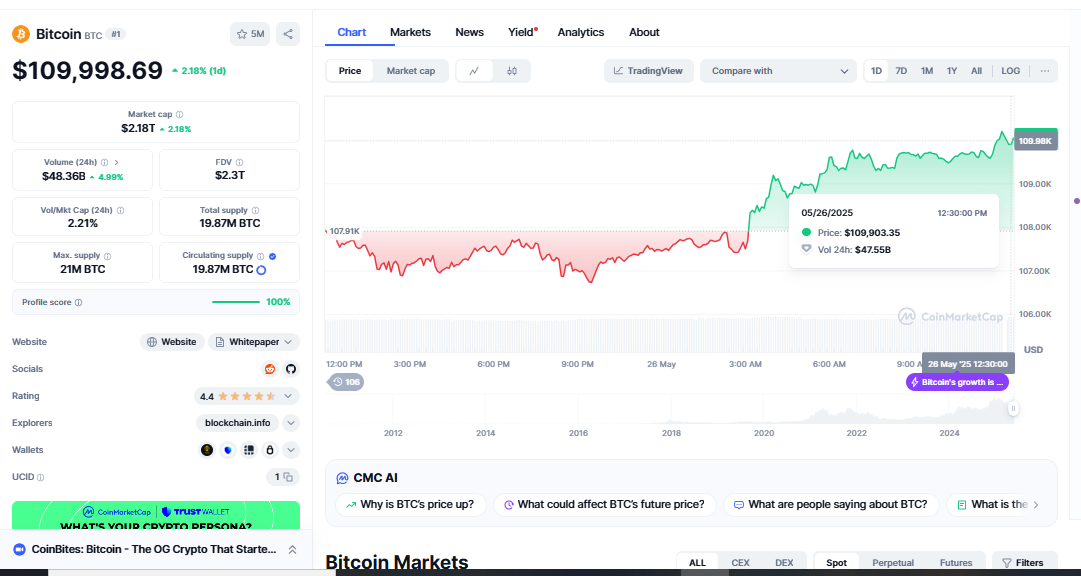Open the first black wallet icon
1081x576 pixels.
point(207,450)
